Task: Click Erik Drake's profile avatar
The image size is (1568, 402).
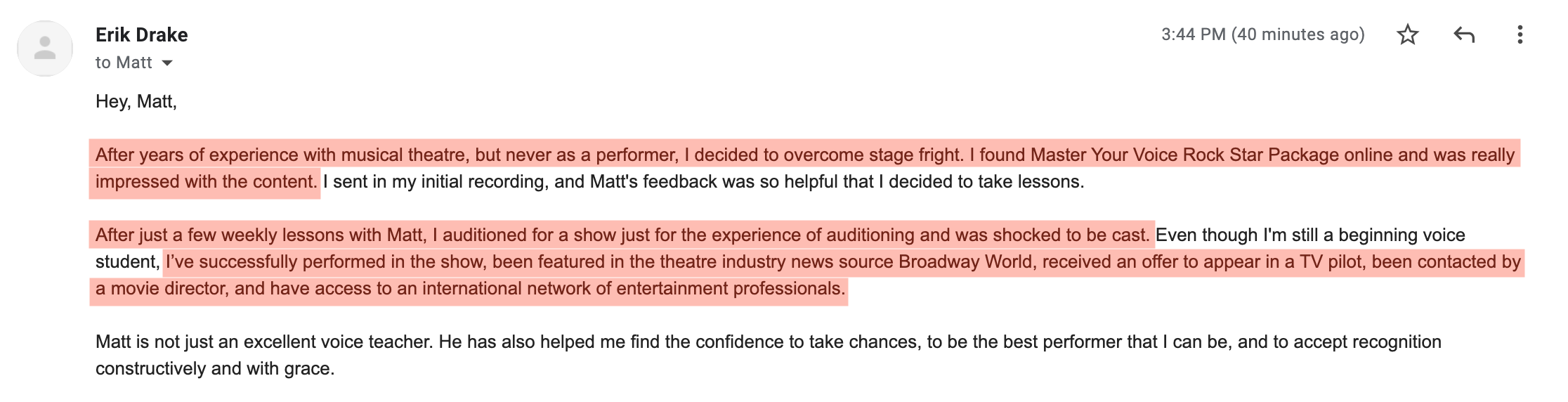Action: (x=45, y=48)
